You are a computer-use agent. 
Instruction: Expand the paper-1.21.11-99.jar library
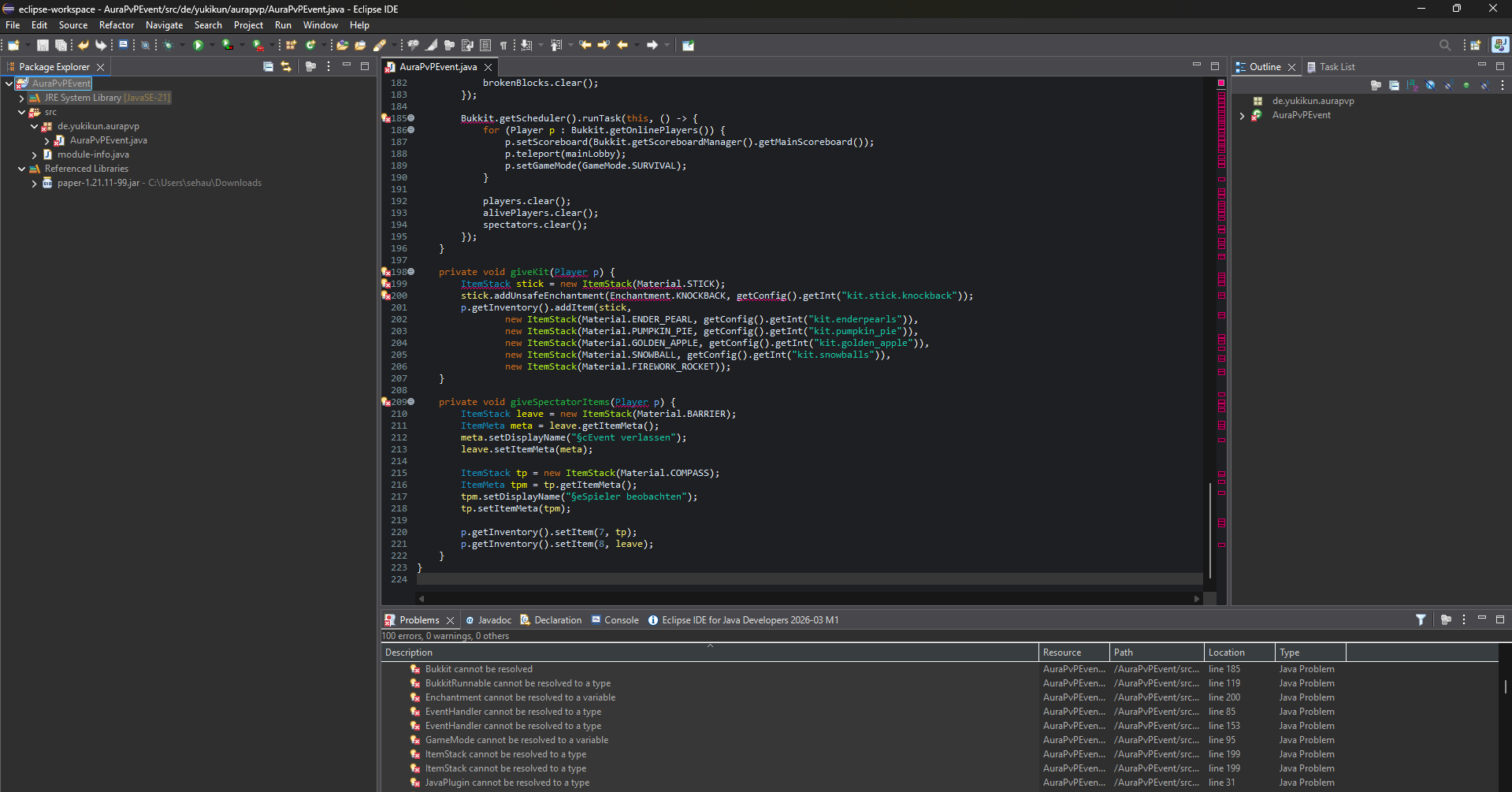coord(34,183)
